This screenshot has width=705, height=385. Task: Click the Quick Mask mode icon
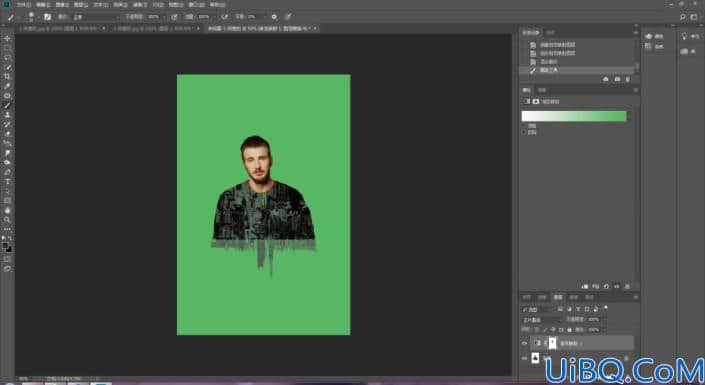[7, 260]
